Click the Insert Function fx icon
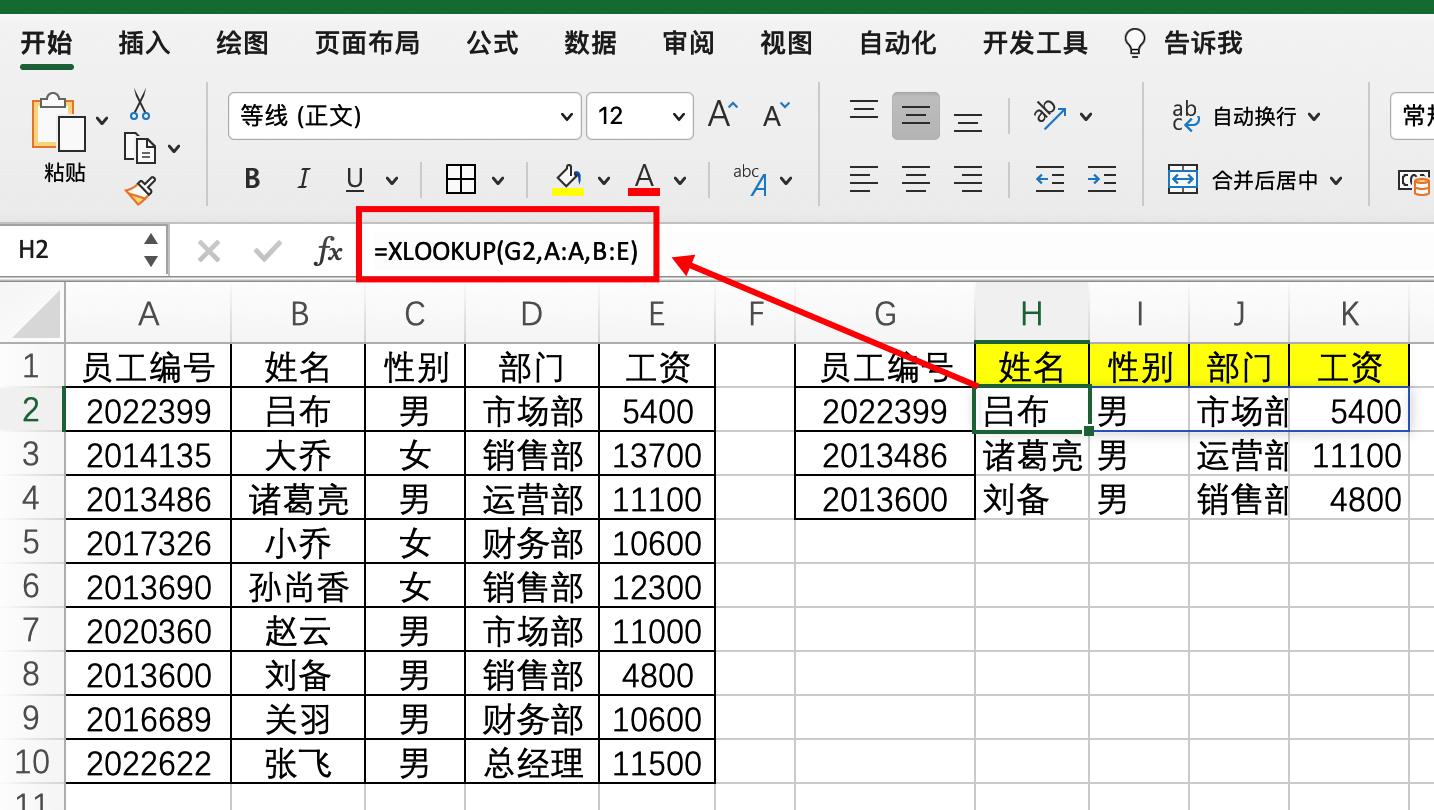 coord(328,252)
